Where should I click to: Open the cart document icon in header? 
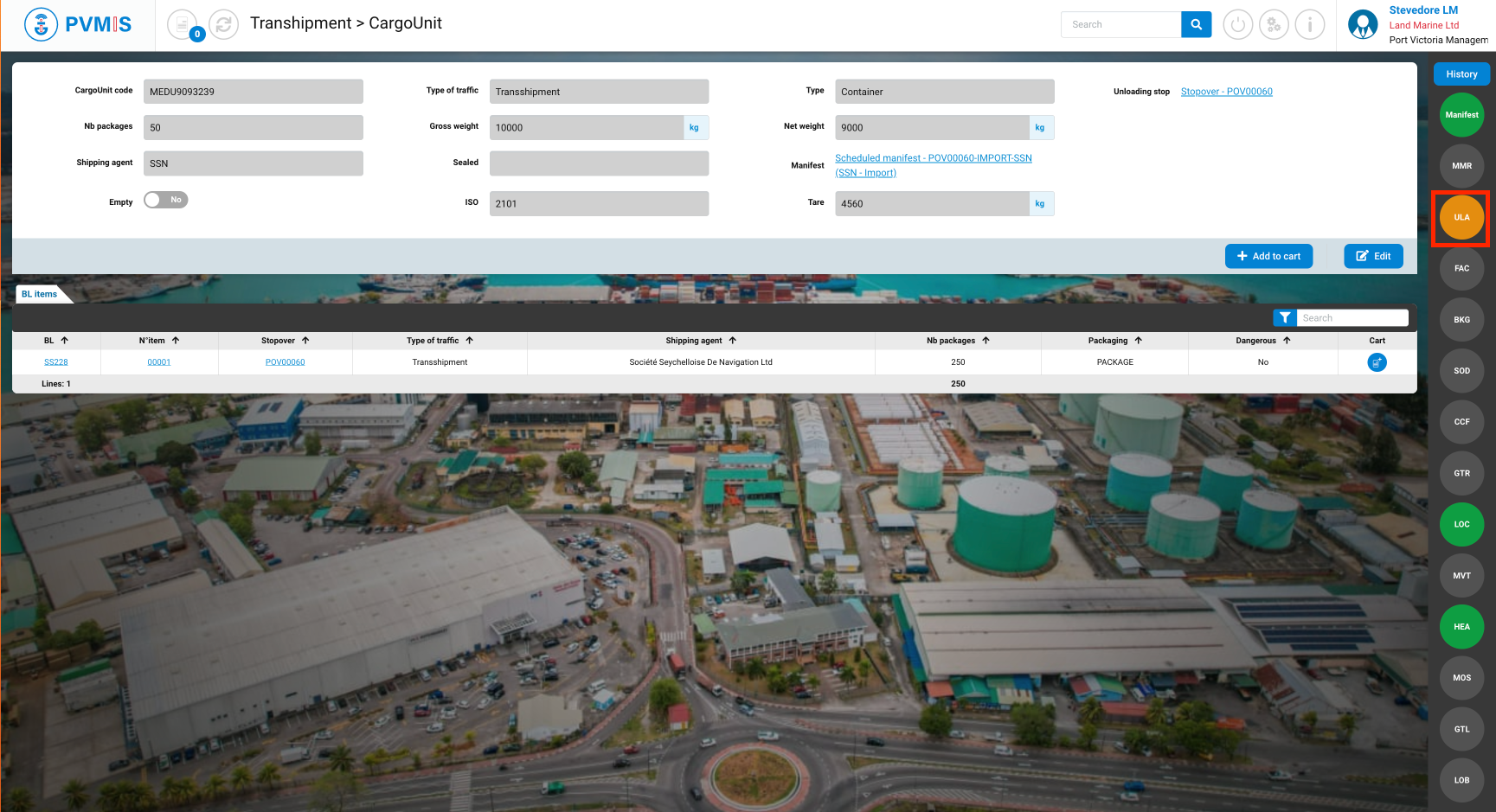[x=183, y=25]
